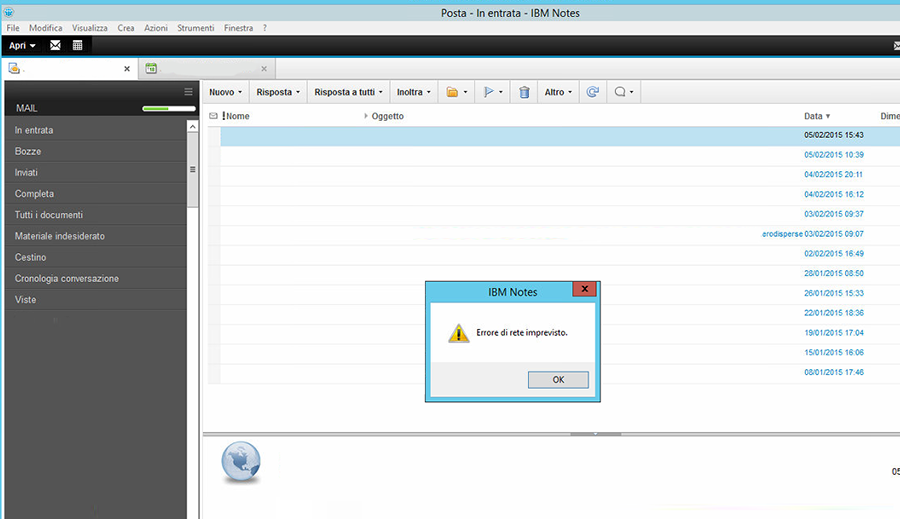Open the Crea menu
The width and height of the screenshot is (900, 519).
[x=126, y=28]
